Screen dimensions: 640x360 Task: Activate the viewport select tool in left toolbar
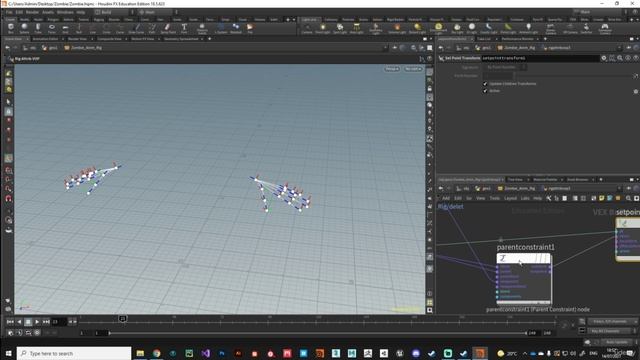(8, 101)
